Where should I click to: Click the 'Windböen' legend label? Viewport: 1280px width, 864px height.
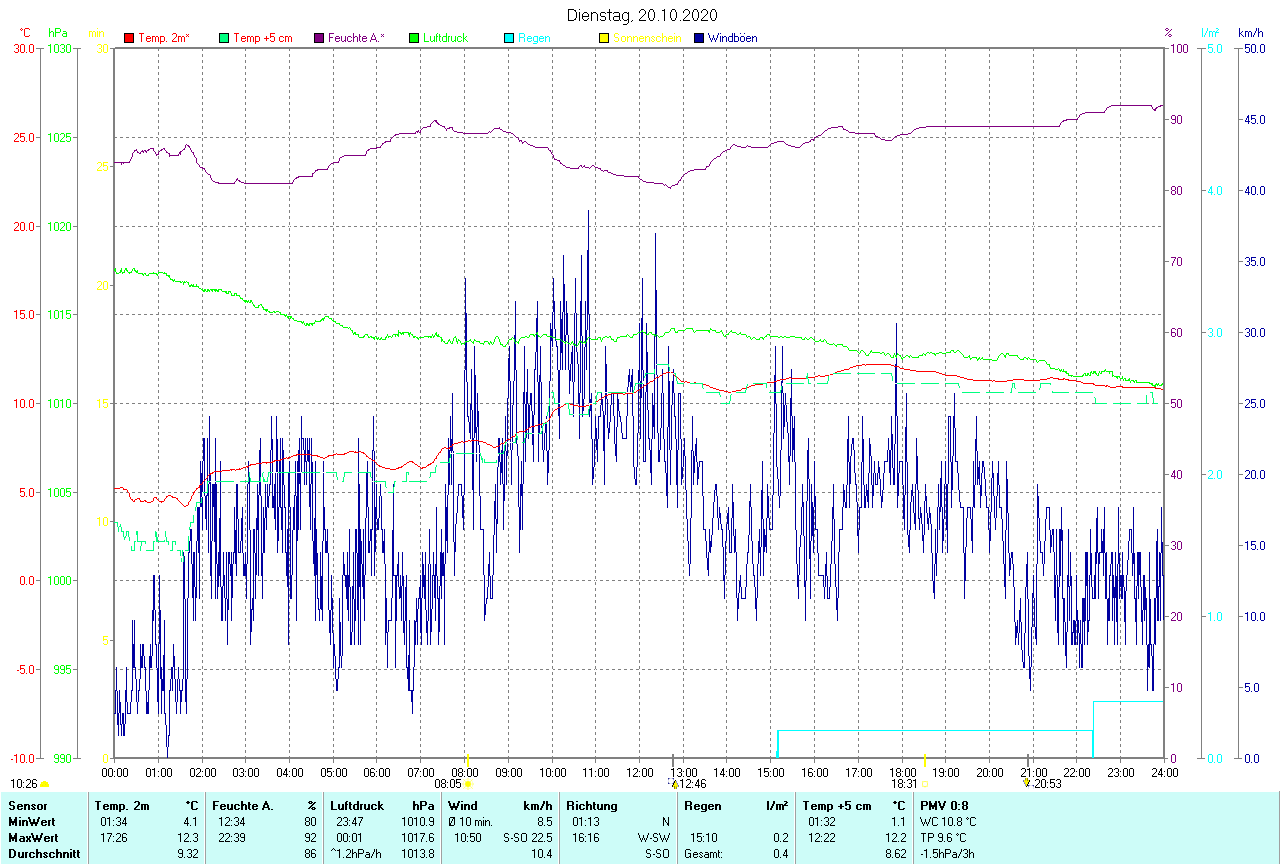coord(732,38)
